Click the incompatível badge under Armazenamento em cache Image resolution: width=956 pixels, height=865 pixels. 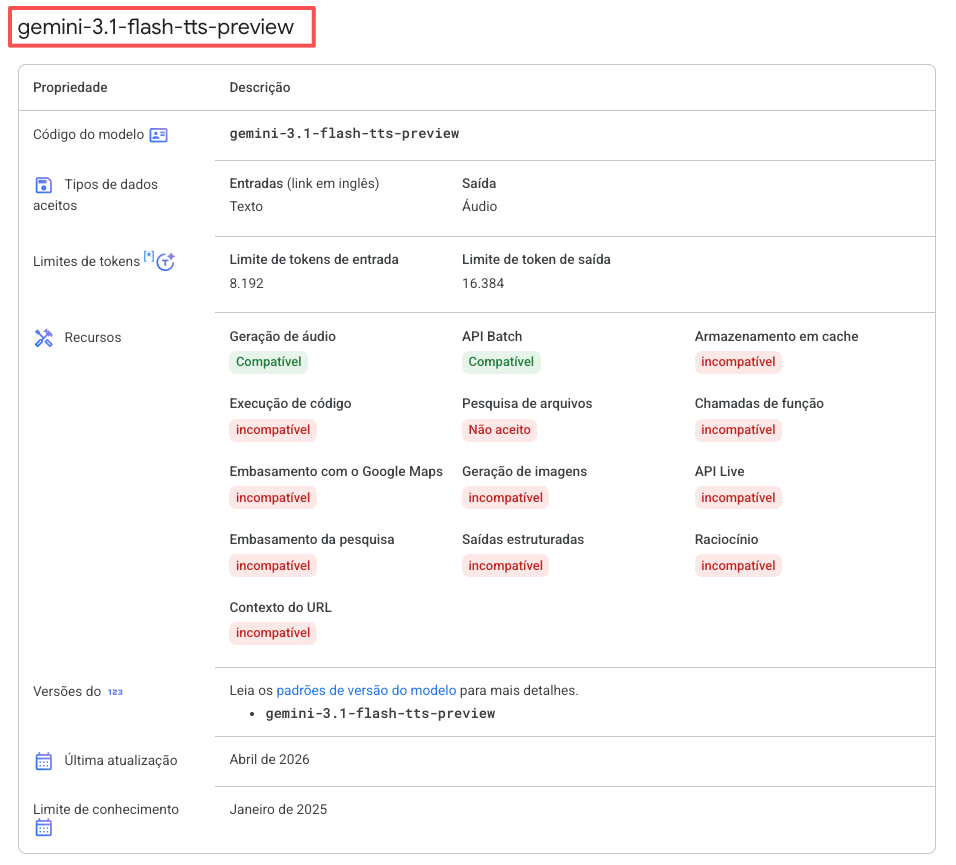[738, 362]
